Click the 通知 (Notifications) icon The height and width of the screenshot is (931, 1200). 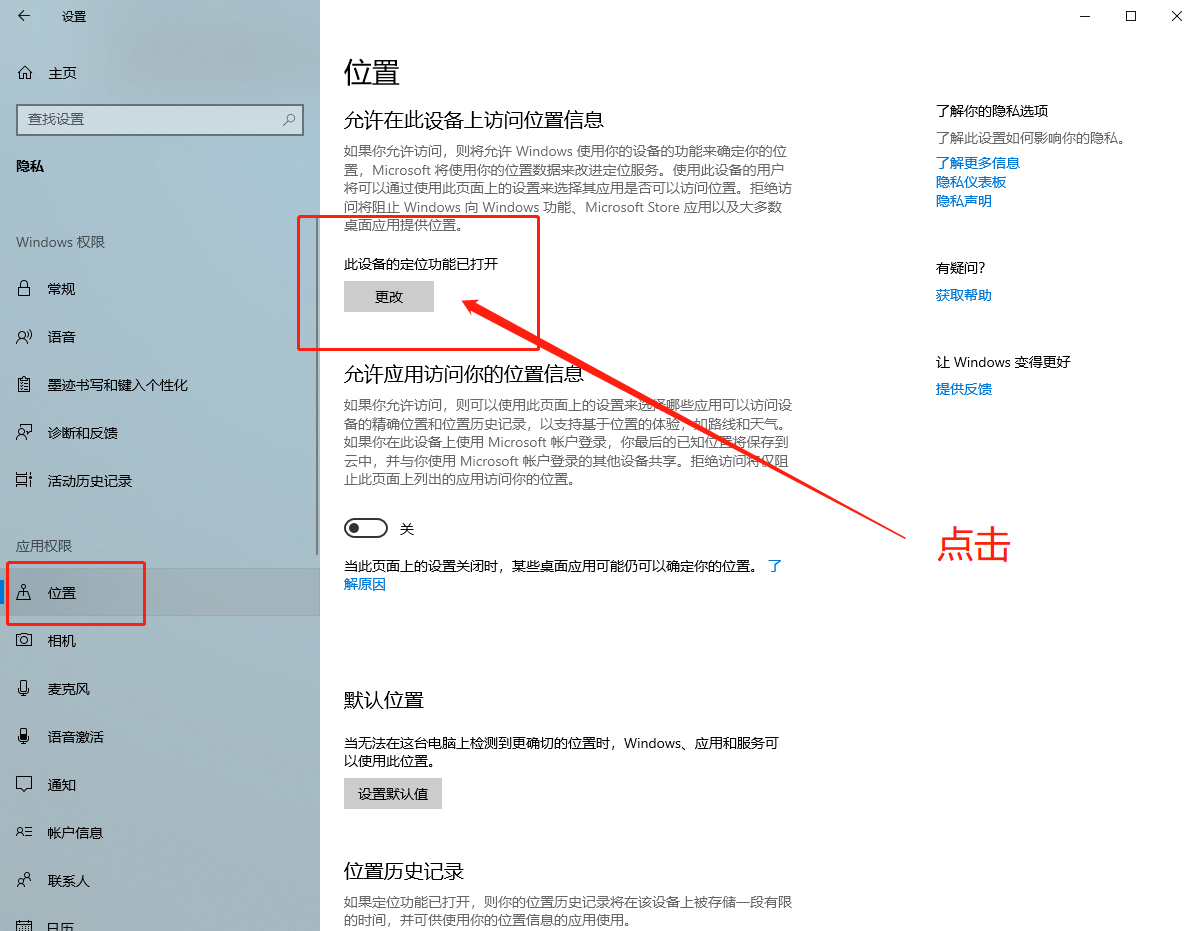point(24,784)
